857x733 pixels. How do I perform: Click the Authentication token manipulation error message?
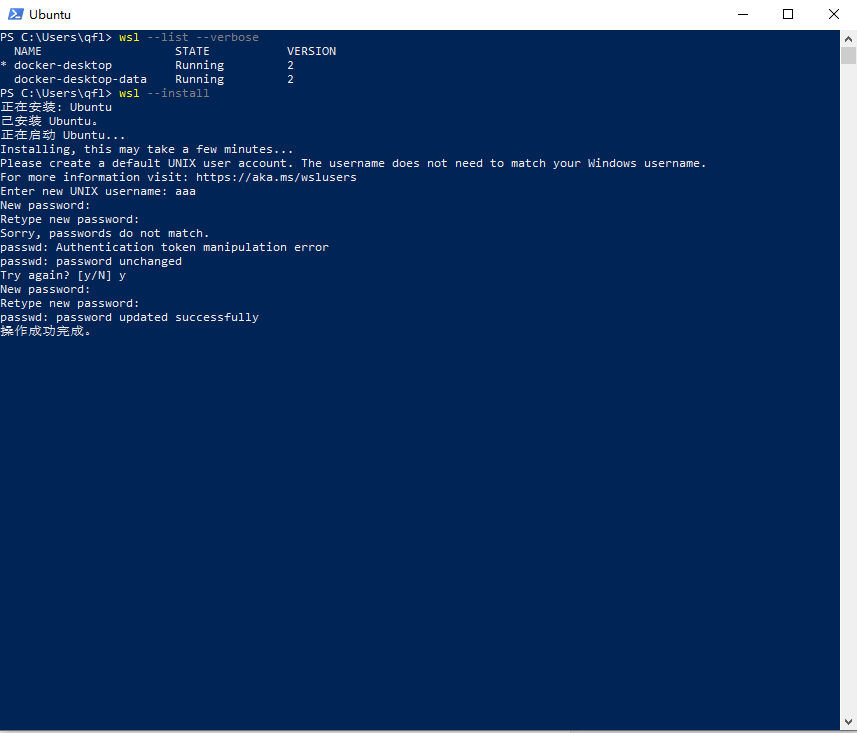pyautogui.click(x=163, y=247)
